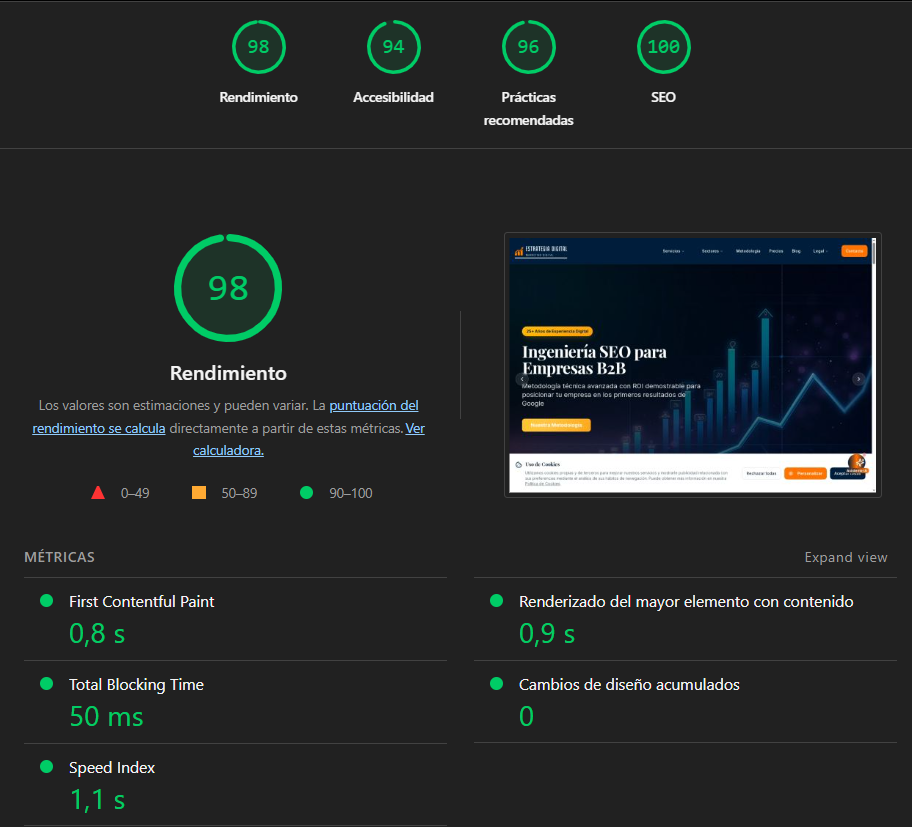Click the '0,8 s' First Contentful Paint value
This screenshot has width=912, height=827.
tap(97, 633)
